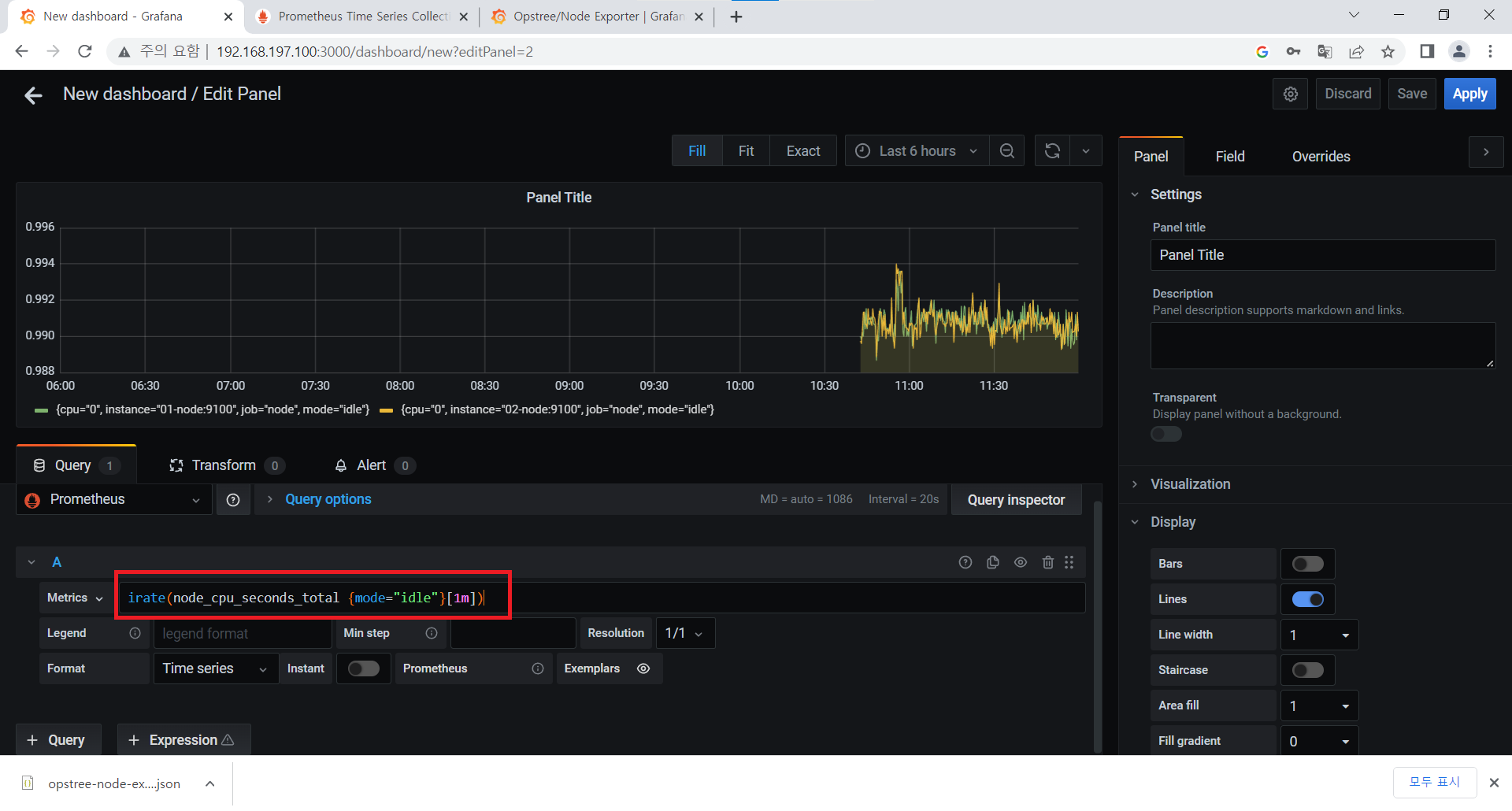The image size is (1512, 811).
Task: Collapse the Settings section
Action: (1176, 194)
